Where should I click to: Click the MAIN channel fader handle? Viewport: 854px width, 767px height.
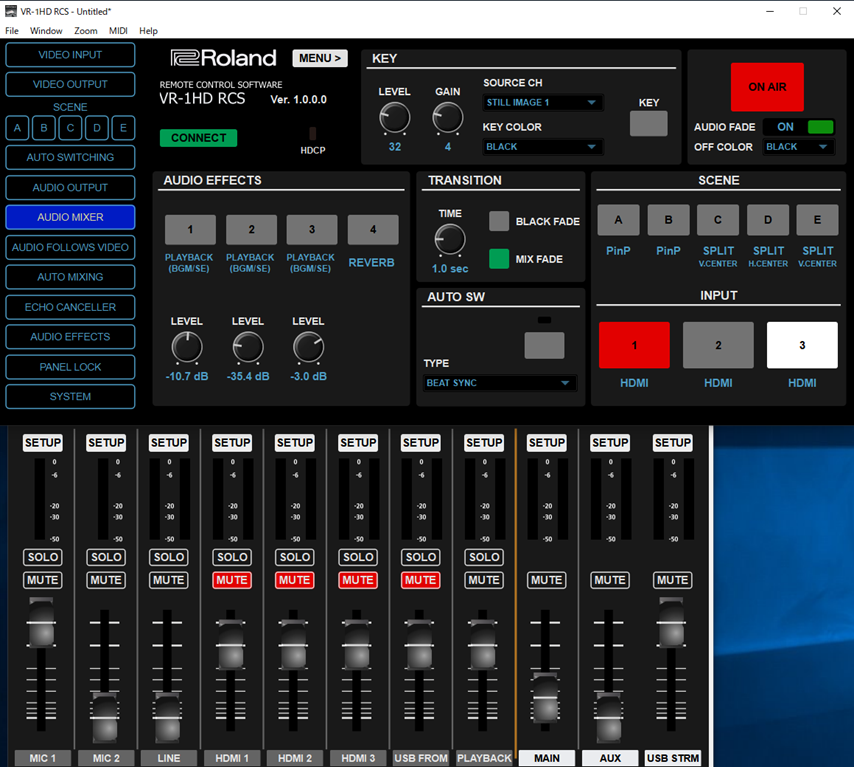[x=545, y=698]
